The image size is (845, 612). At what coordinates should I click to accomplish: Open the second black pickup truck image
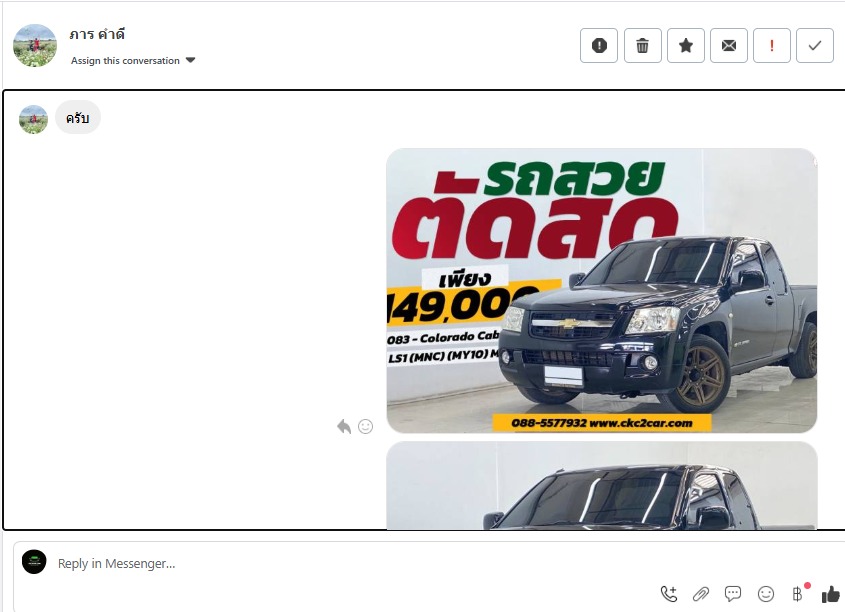pyautogui.click(x=601, y=486)
